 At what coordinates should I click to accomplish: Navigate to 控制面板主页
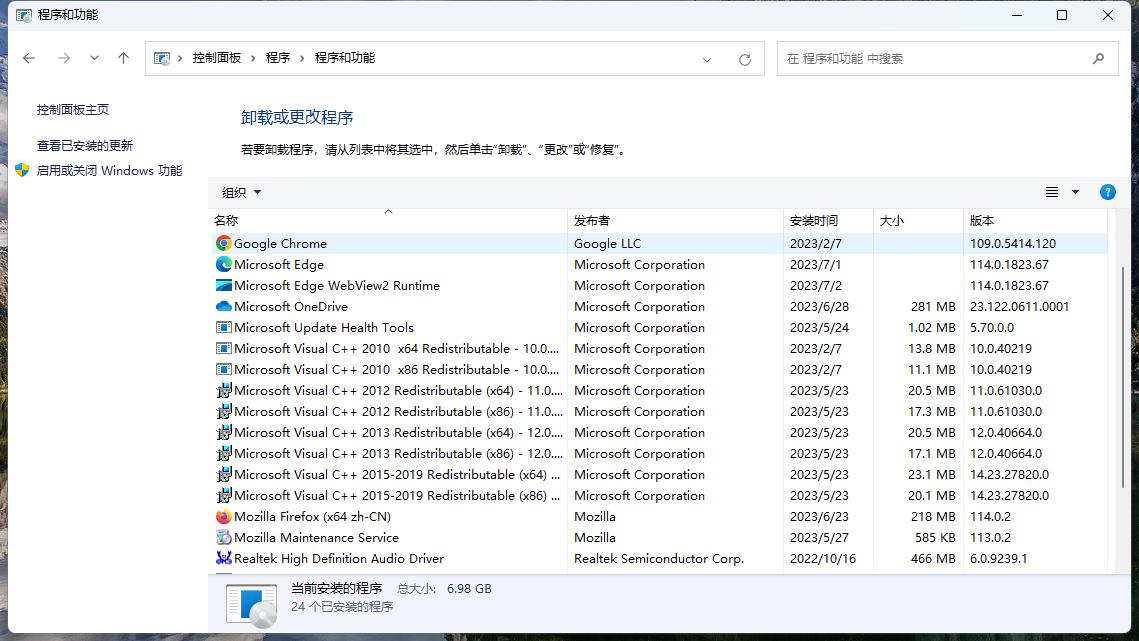[x=62, y=109]
